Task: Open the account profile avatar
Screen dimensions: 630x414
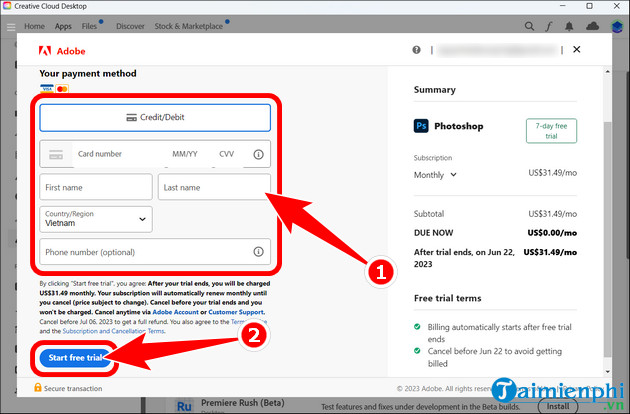Action: [x=617, y=27]
